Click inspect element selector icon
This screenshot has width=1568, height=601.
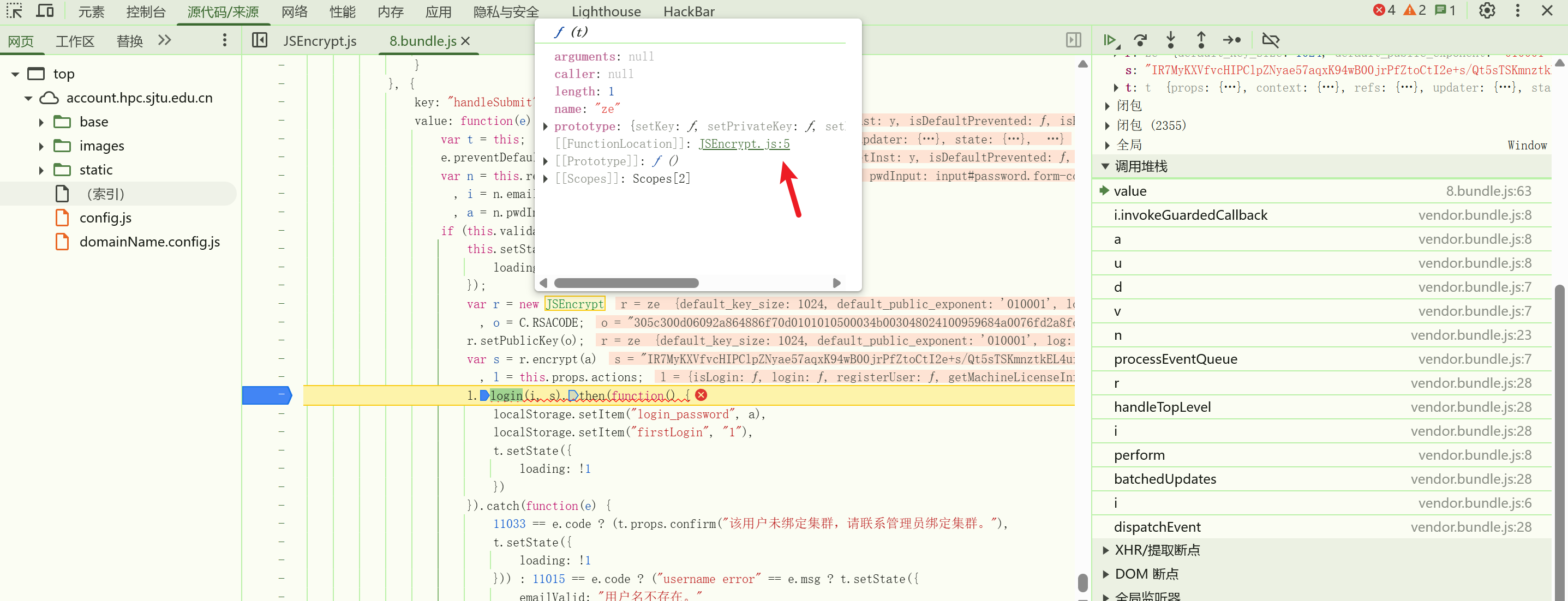pos(14,10)
